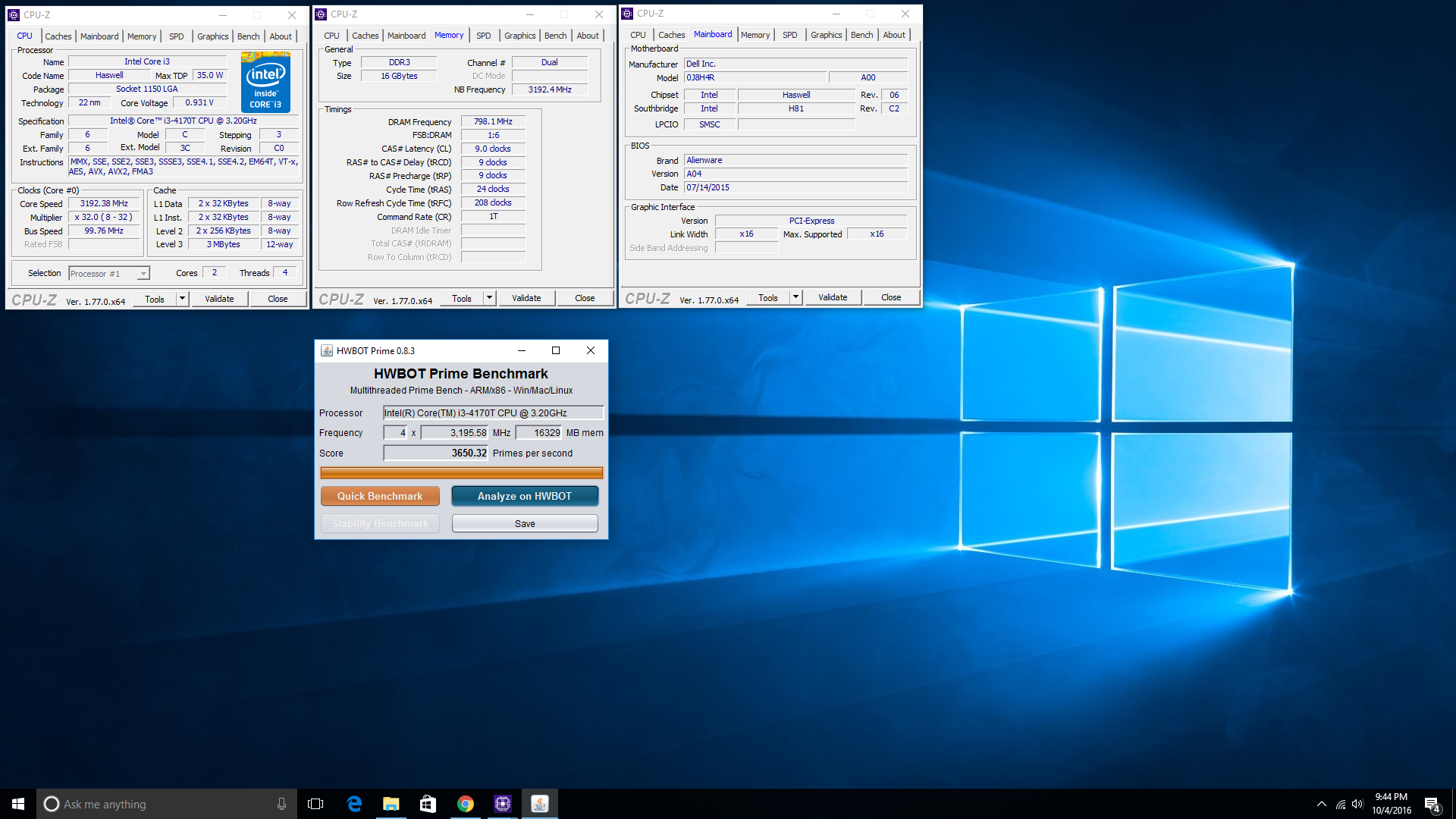Screen dimensions: 1456x819
Task: Click the orange HWBOT benchmark progress bar
Action: (x=462, y=472)
